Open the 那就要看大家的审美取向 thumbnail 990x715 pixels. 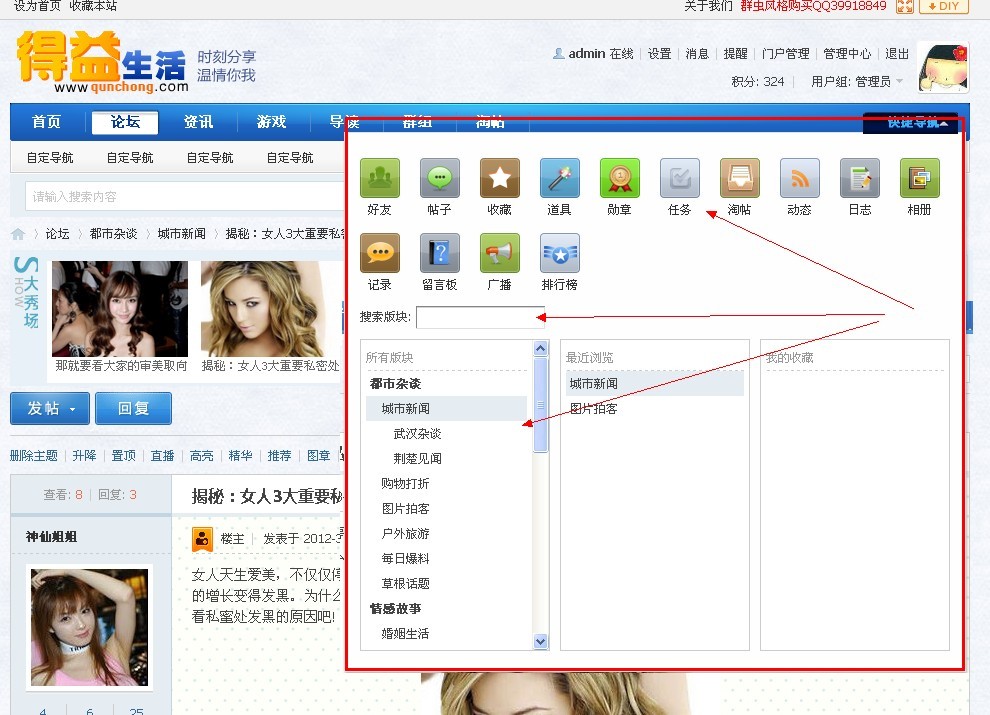(x=120, y=309)
